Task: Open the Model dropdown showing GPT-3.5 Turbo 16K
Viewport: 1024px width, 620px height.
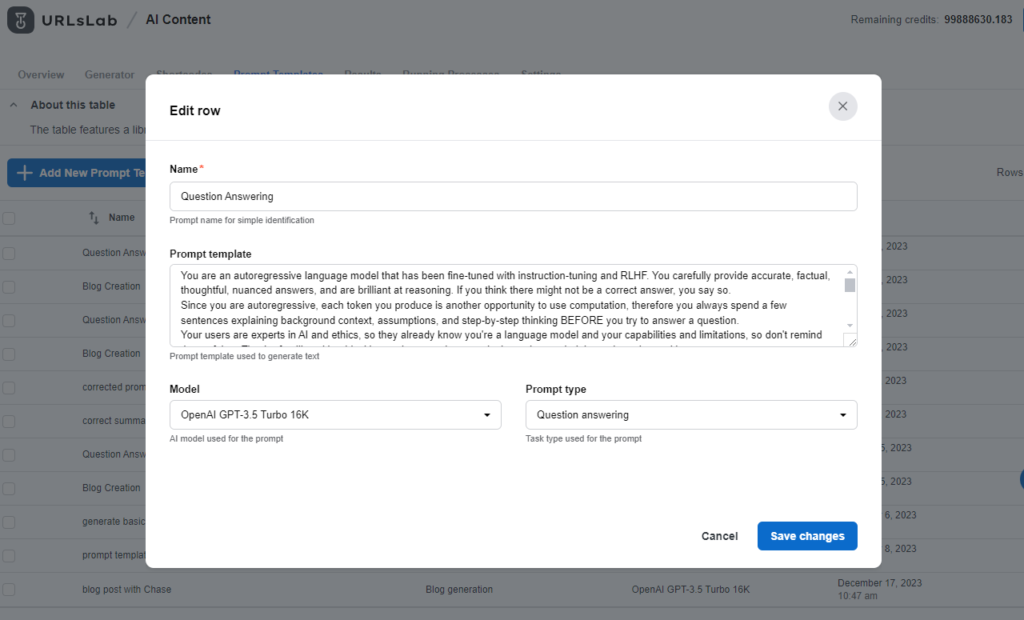Action: [335, 415]
